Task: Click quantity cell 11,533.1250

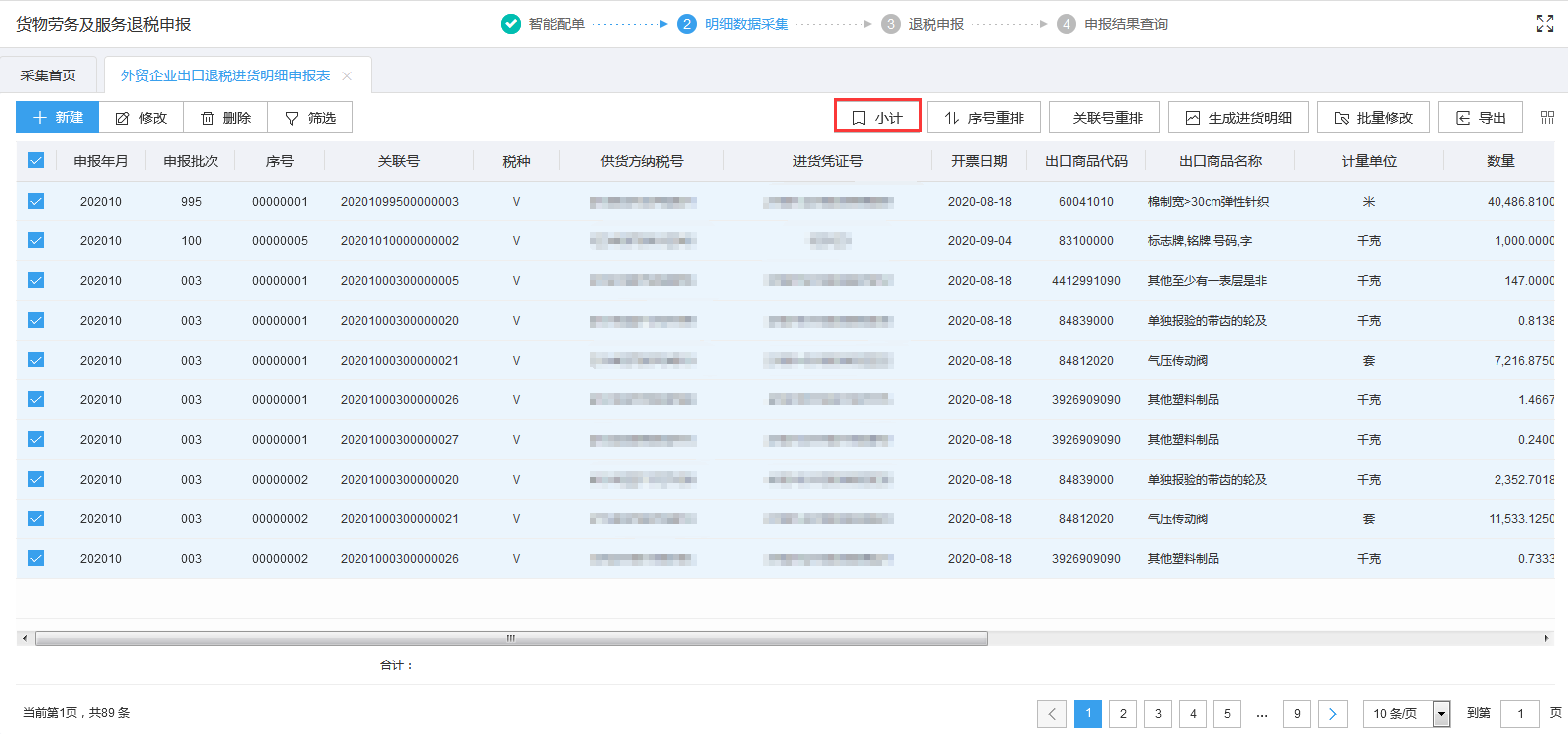Action: point(1521,519)
